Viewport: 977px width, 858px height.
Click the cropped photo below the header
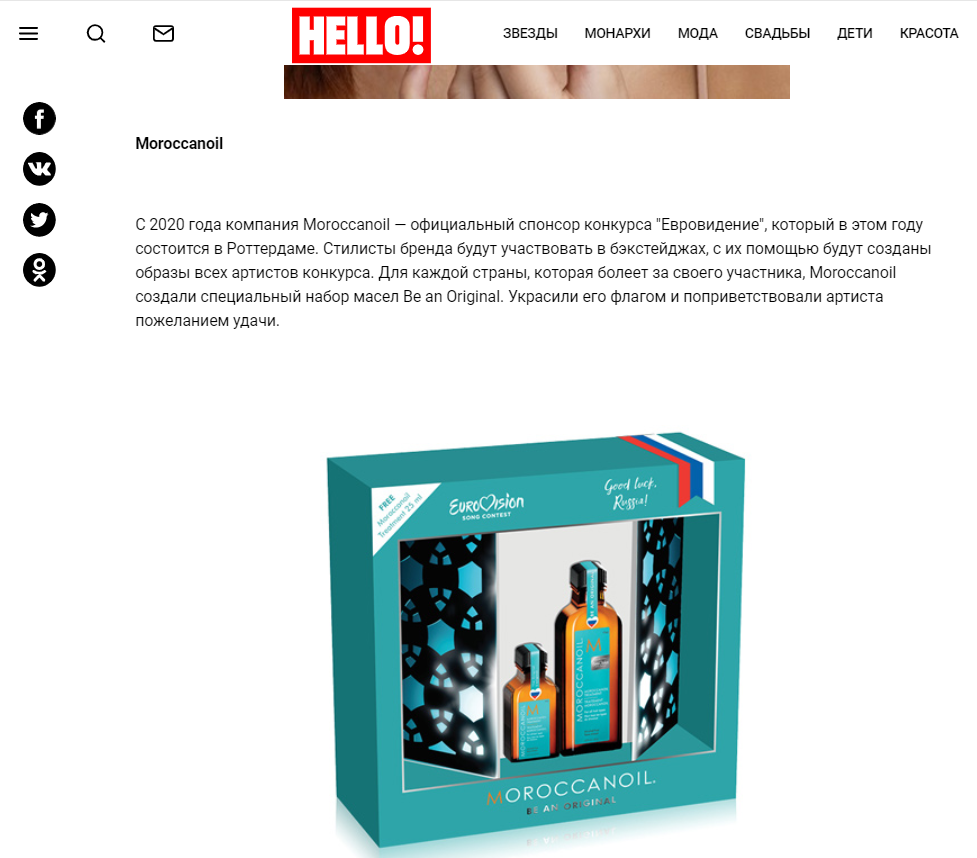click(x=536, y=82)
